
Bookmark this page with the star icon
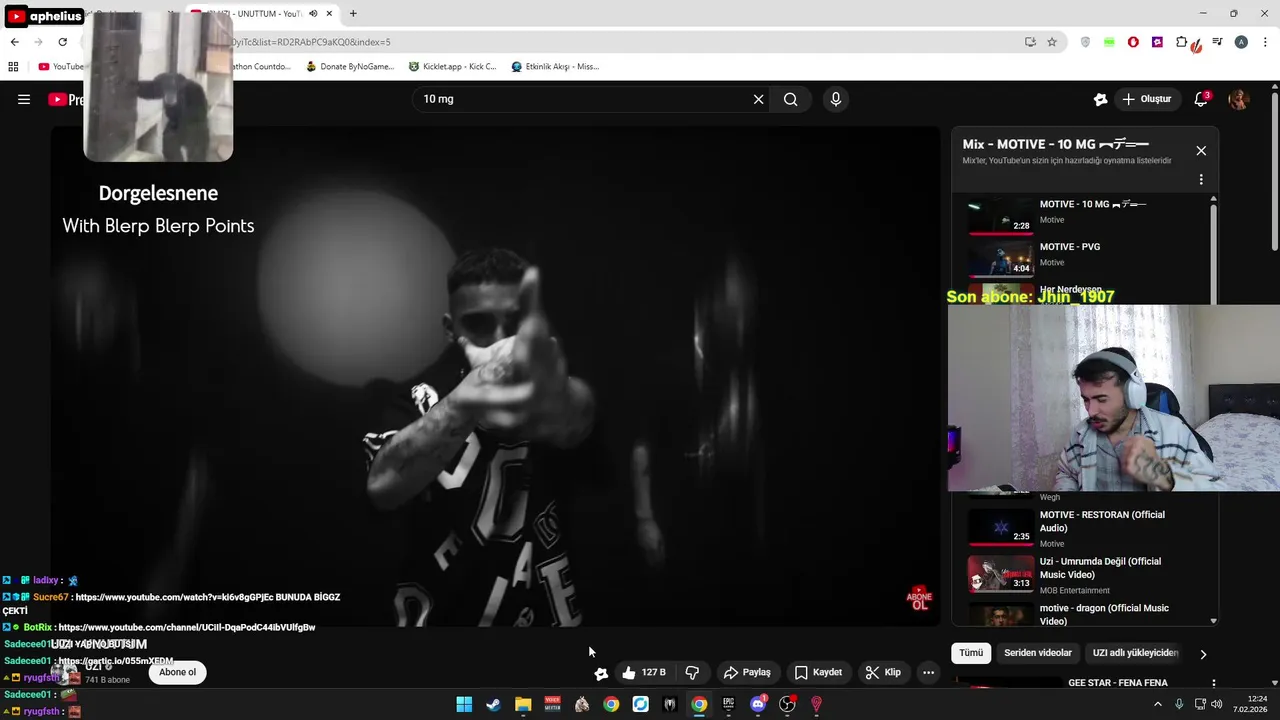(x=1052, y=42)
